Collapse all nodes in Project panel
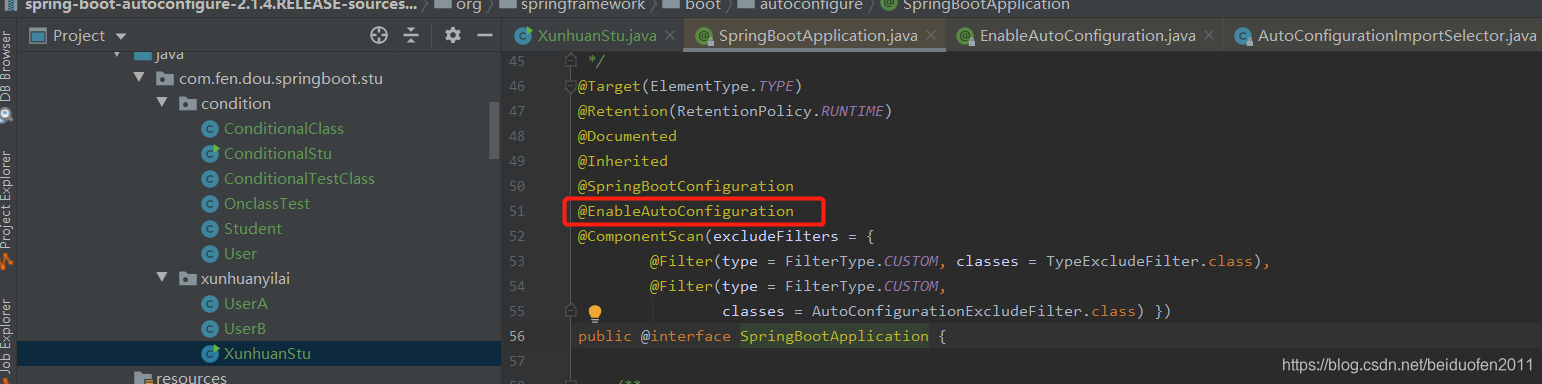The width and height of the screenshot is (1542, 384). click(411, 35)
